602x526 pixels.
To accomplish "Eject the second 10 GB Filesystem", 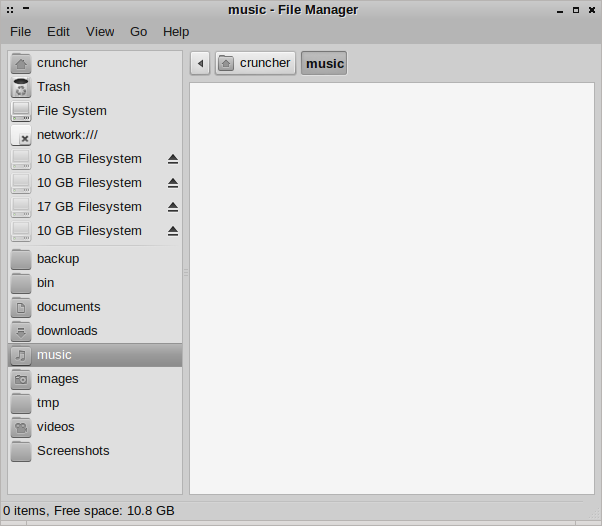I will [x=173, y=183].
